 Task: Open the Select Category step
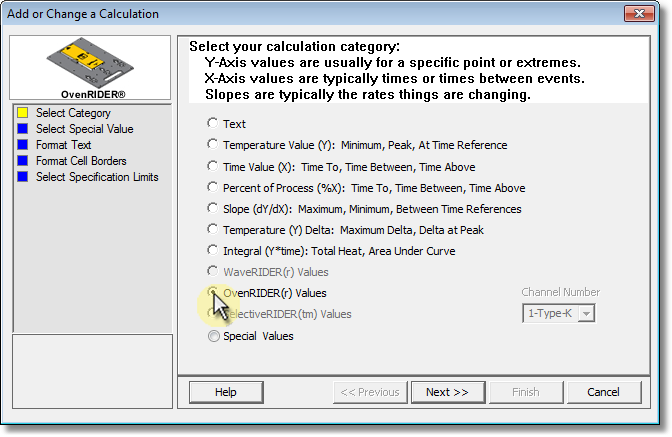[x=73, y=113]
